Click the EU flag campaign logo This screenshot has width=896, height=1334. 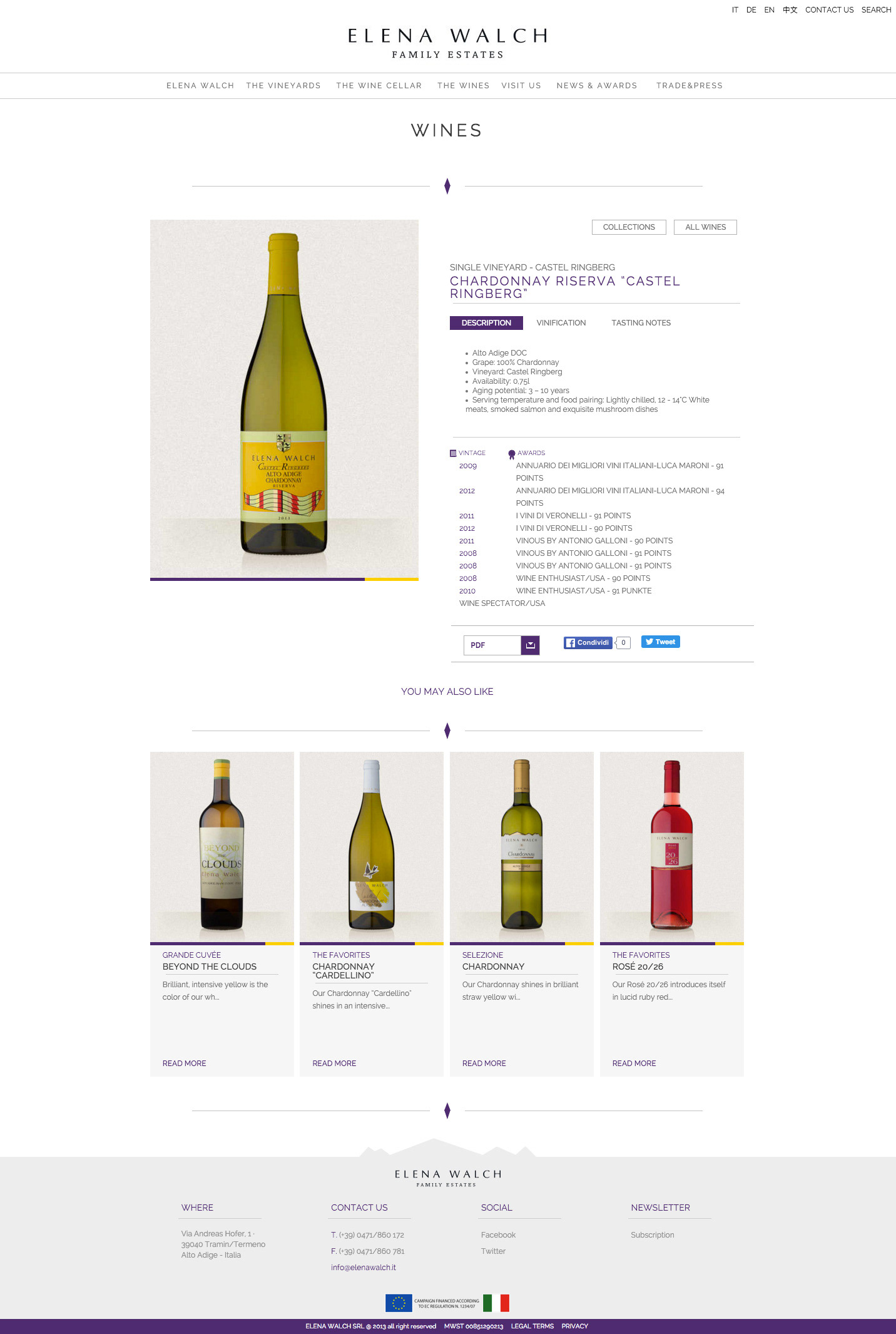399,1303
